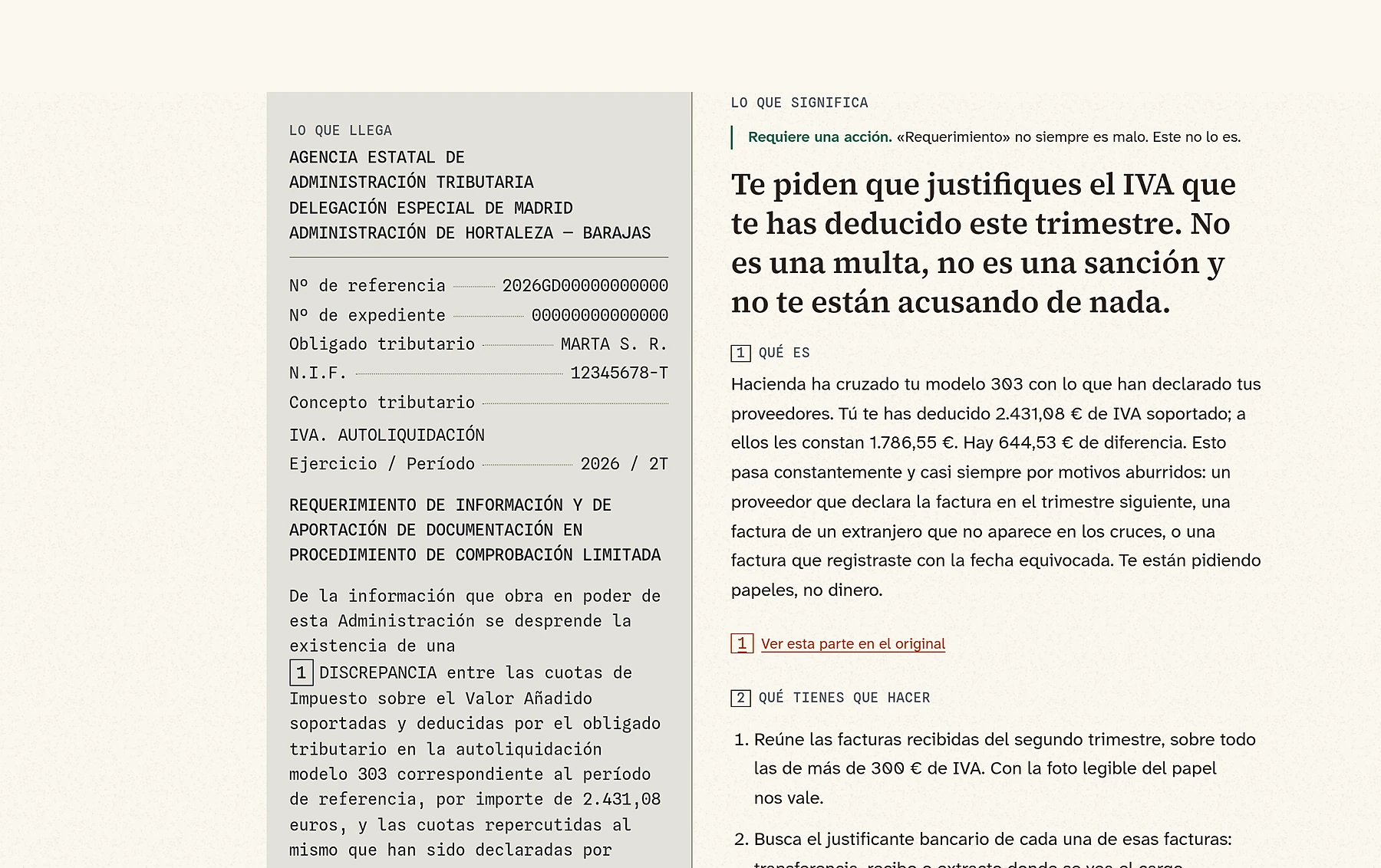Click the 'Requiere una acción.' notice
Image resolution: width=1381 pixels, height=868 pixels.
pyautogui.click(x=820, y=137)
